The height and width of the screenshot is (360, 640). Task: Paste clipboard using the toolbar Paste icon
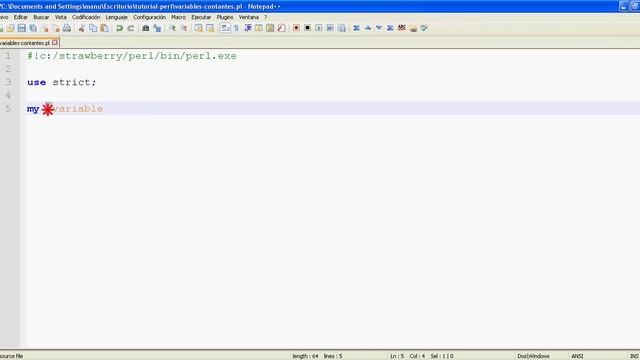click(104, 28)
